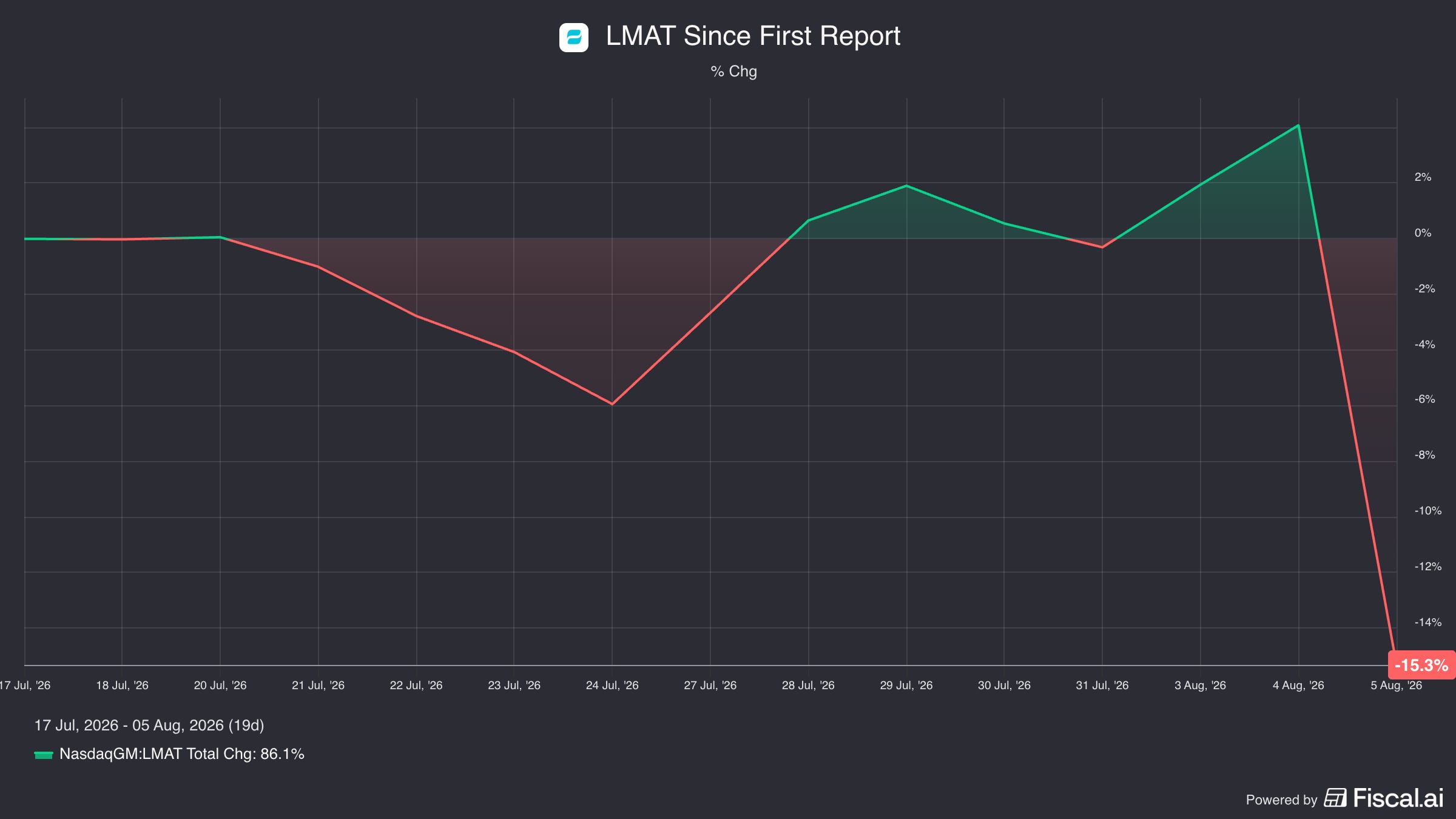Click the "24 Jul, '26" x-axis label

point(612,686)
